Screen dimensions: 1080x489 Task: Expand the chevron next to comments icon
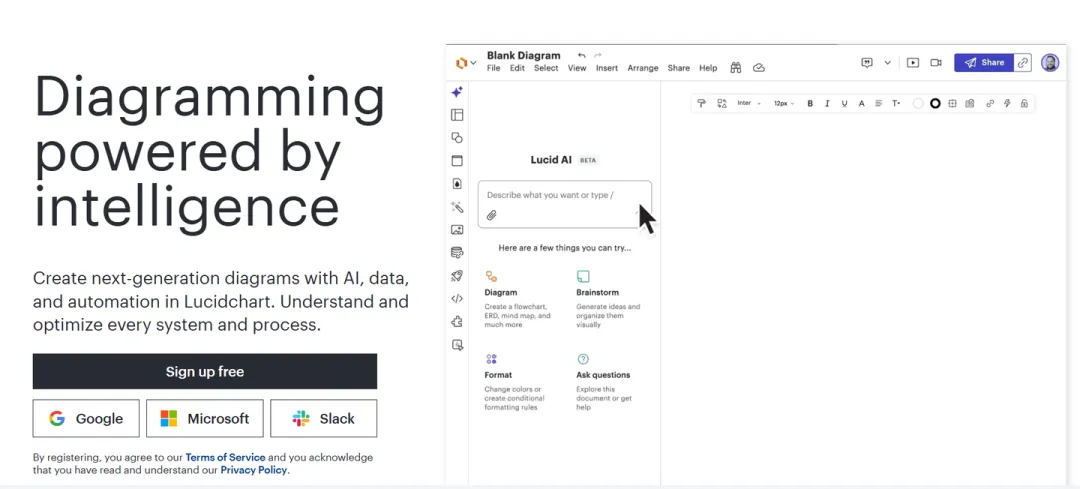pyautogui.click(x=887, y=63)
